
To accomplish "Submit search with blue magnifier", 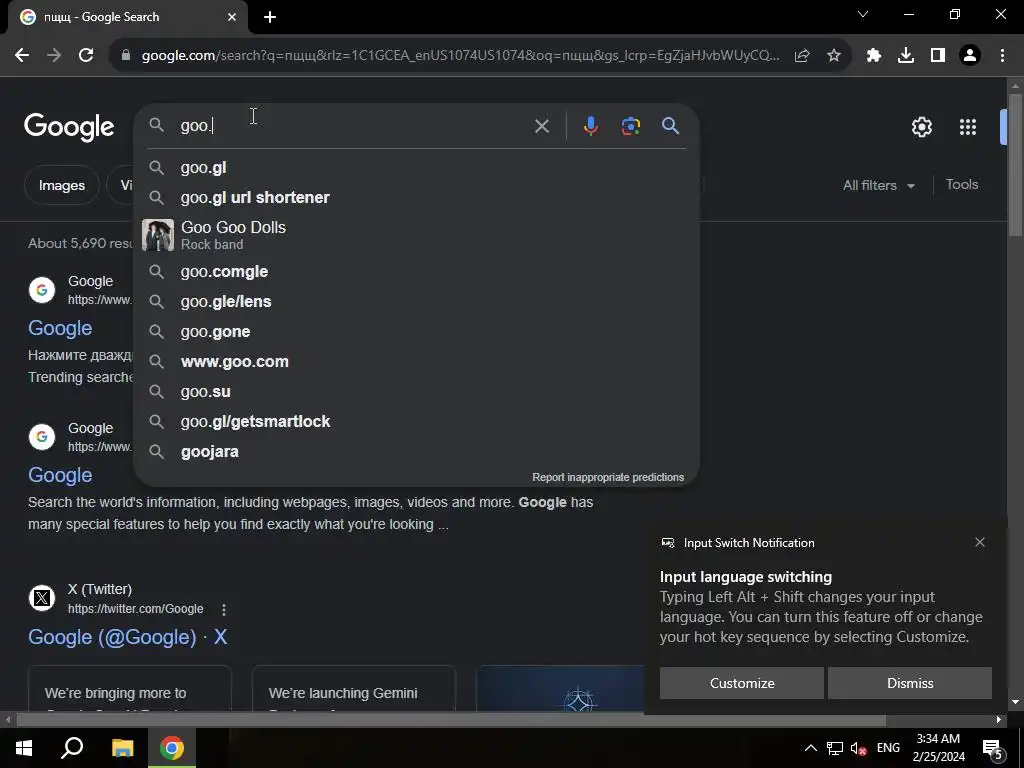I will click(670, 125).
